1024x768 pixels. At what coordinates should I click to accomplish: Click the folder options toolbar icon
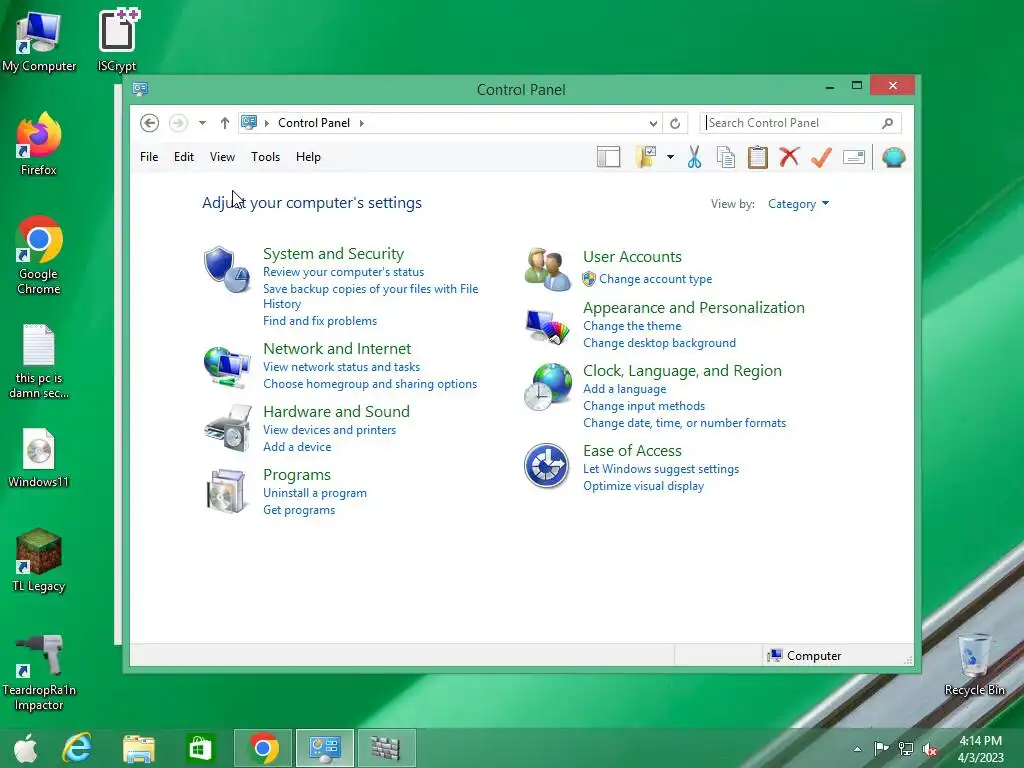pos(646,157)
